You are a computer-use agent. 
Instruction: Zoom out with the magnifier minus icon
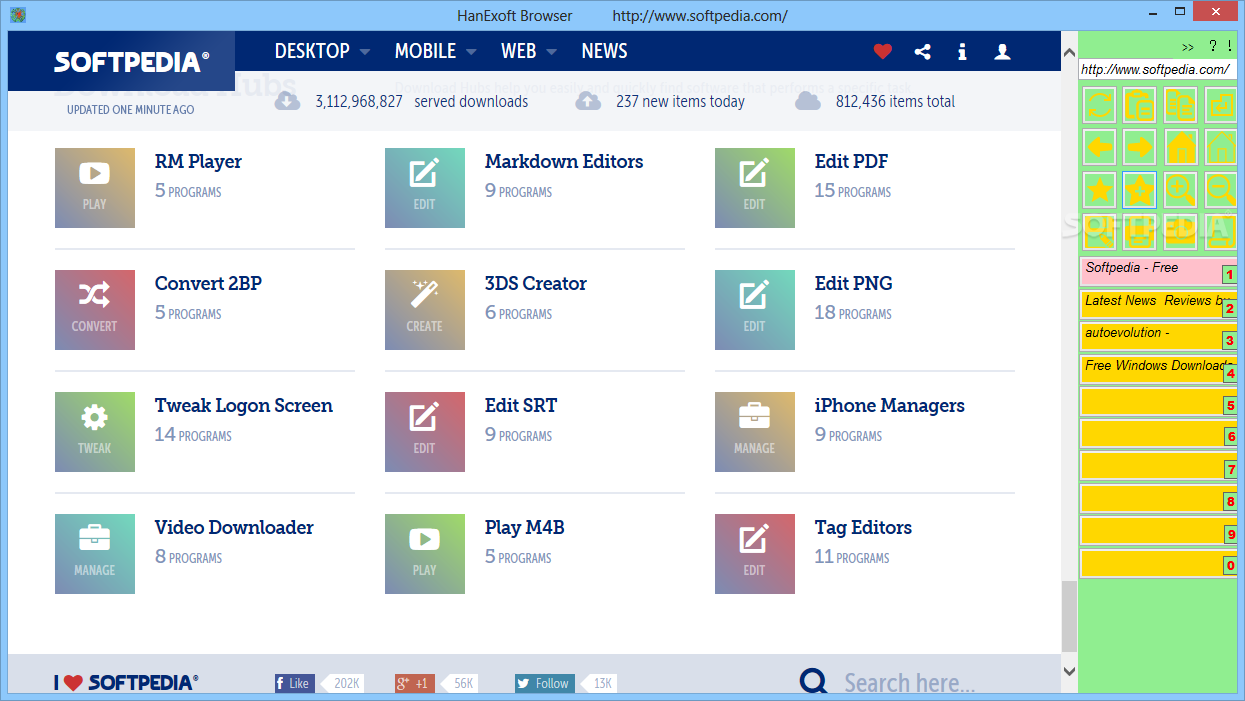pos(1221,189)
